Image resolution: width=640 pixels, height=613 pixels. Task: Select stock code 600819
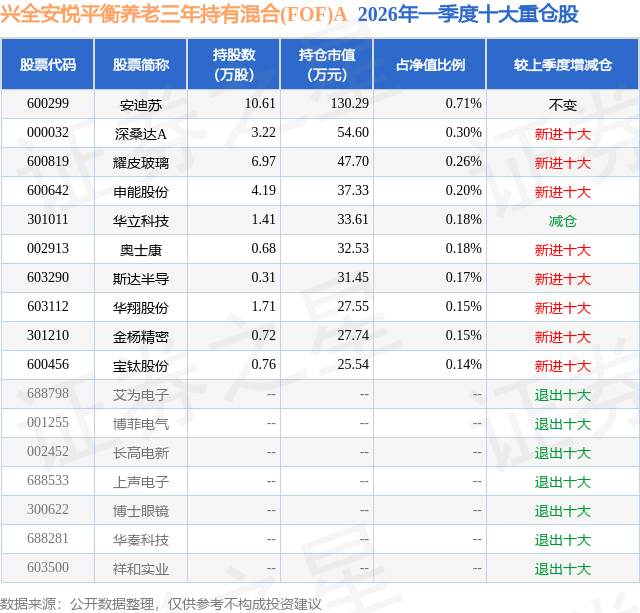(x=48, y=161)
